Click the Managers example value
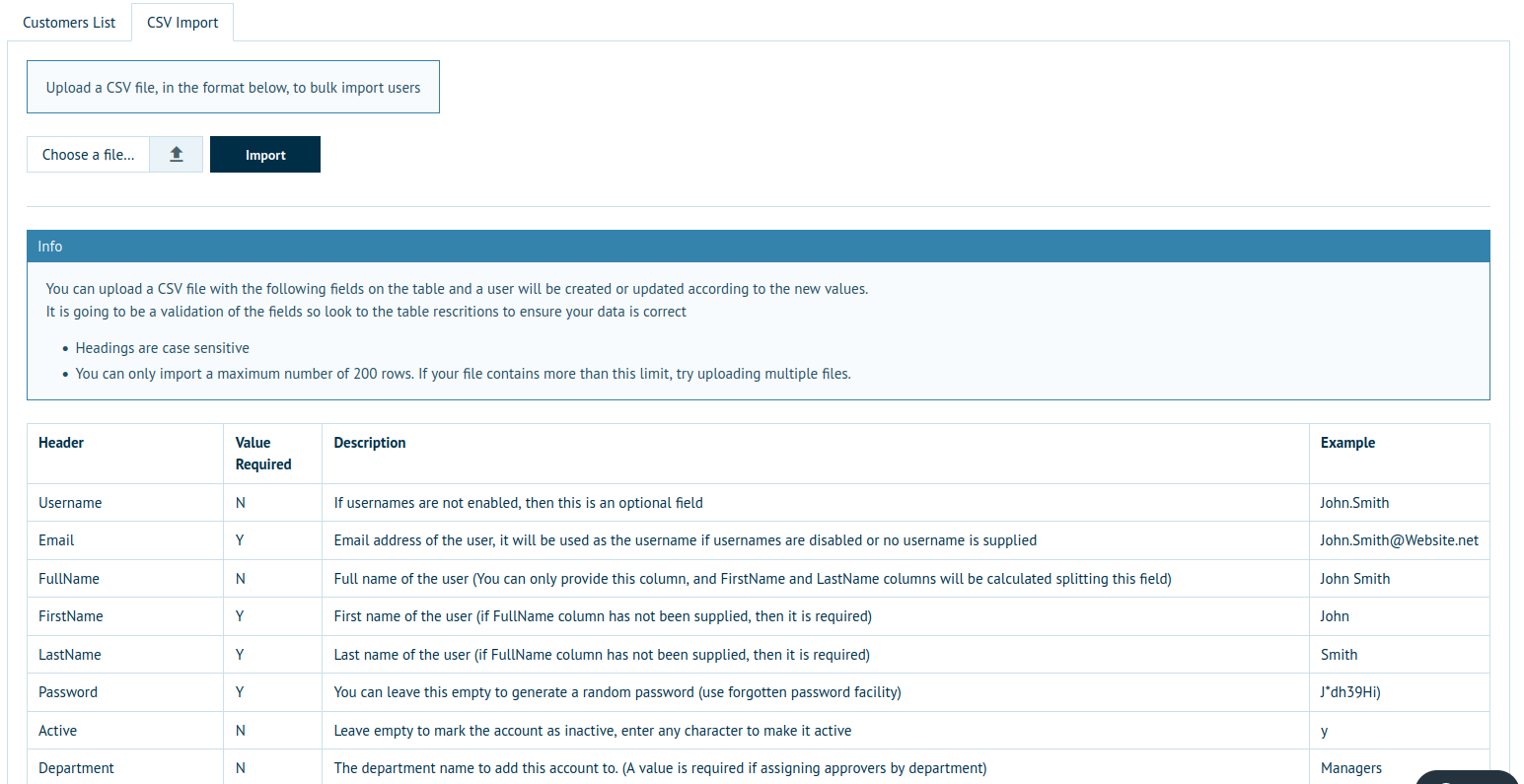The height and width of the screenshot is (784, 1524). [x=1350, y=768]
